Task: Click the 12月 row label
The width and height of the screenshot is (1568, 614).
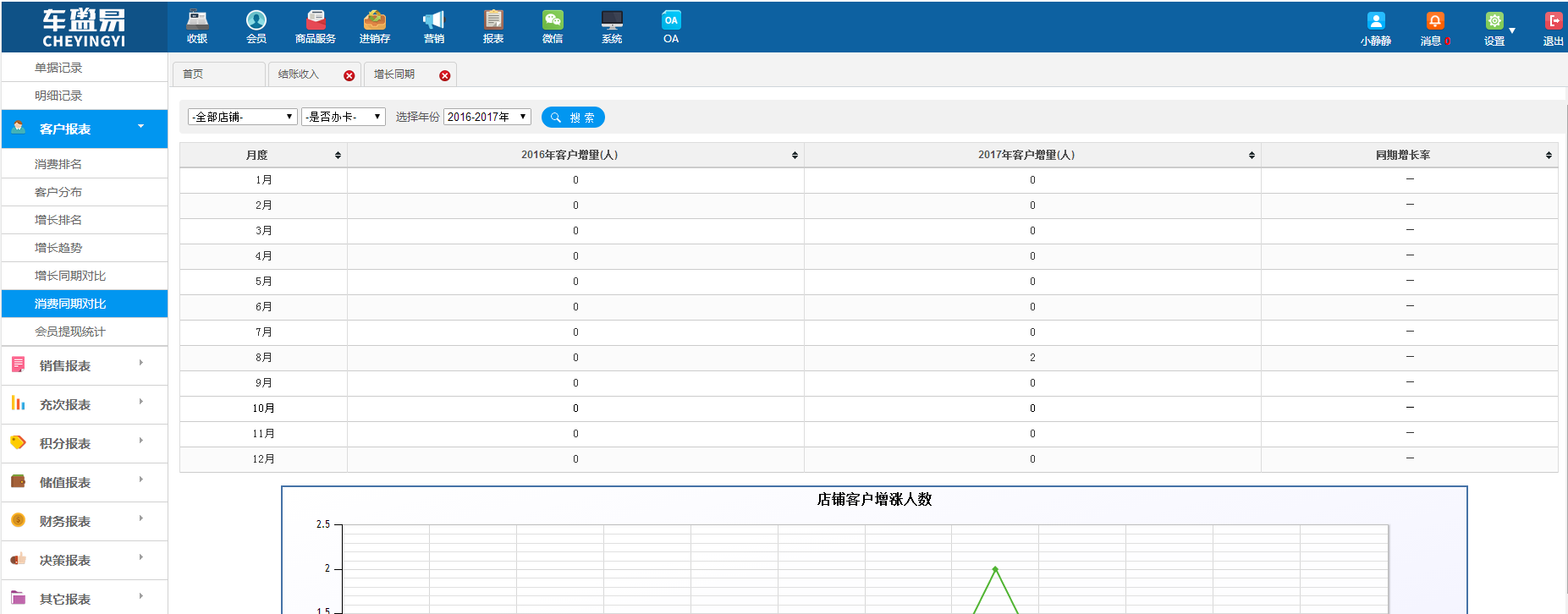Action: 263,459
